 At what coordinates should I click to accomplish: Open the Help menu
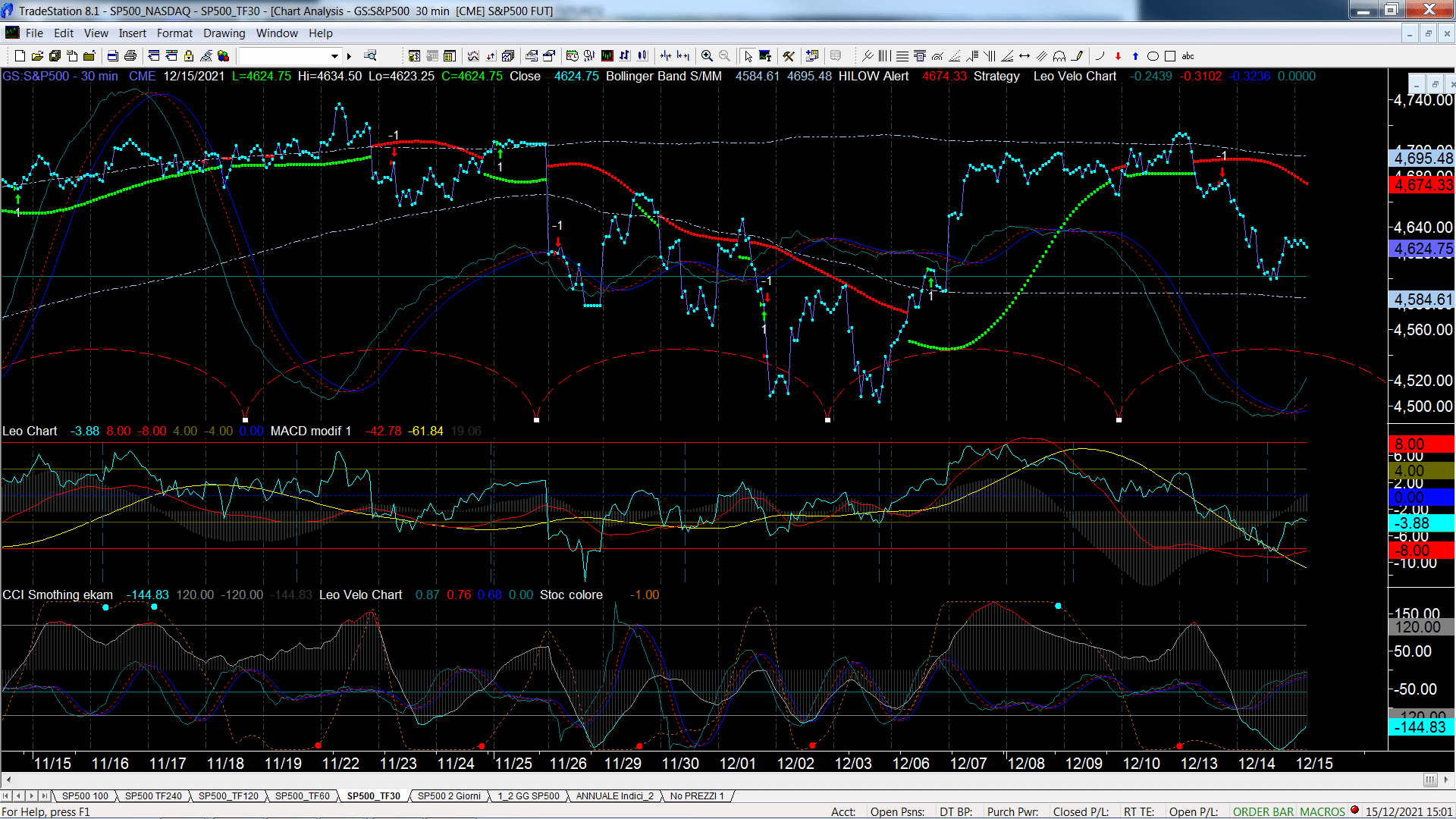click(320, 33)
